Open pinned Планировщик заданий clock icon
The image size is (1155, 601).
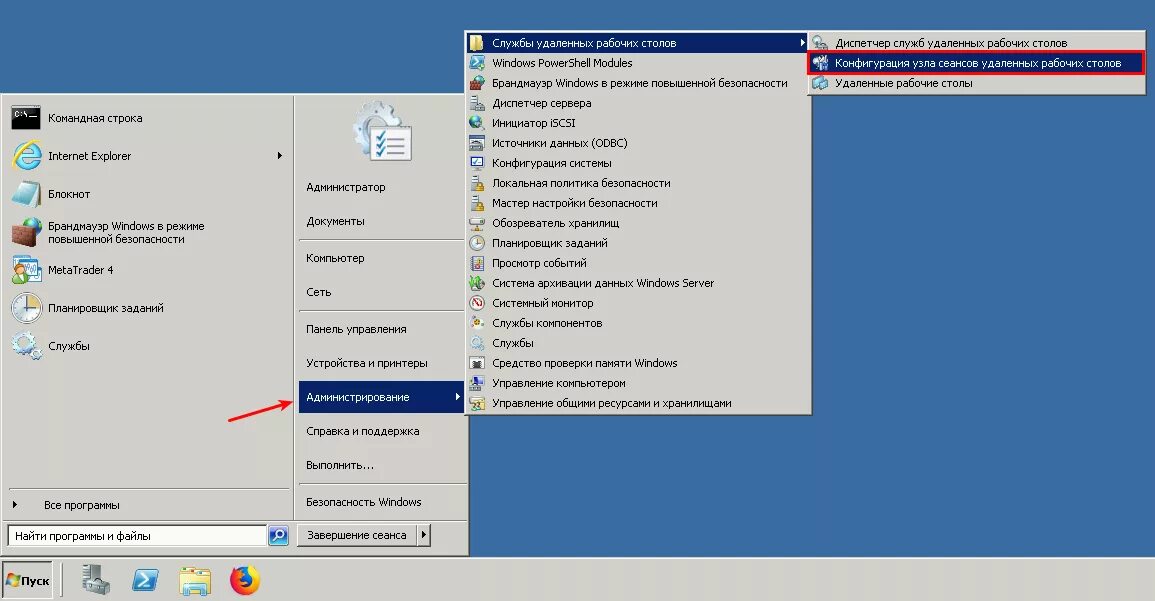pos(27,308)
